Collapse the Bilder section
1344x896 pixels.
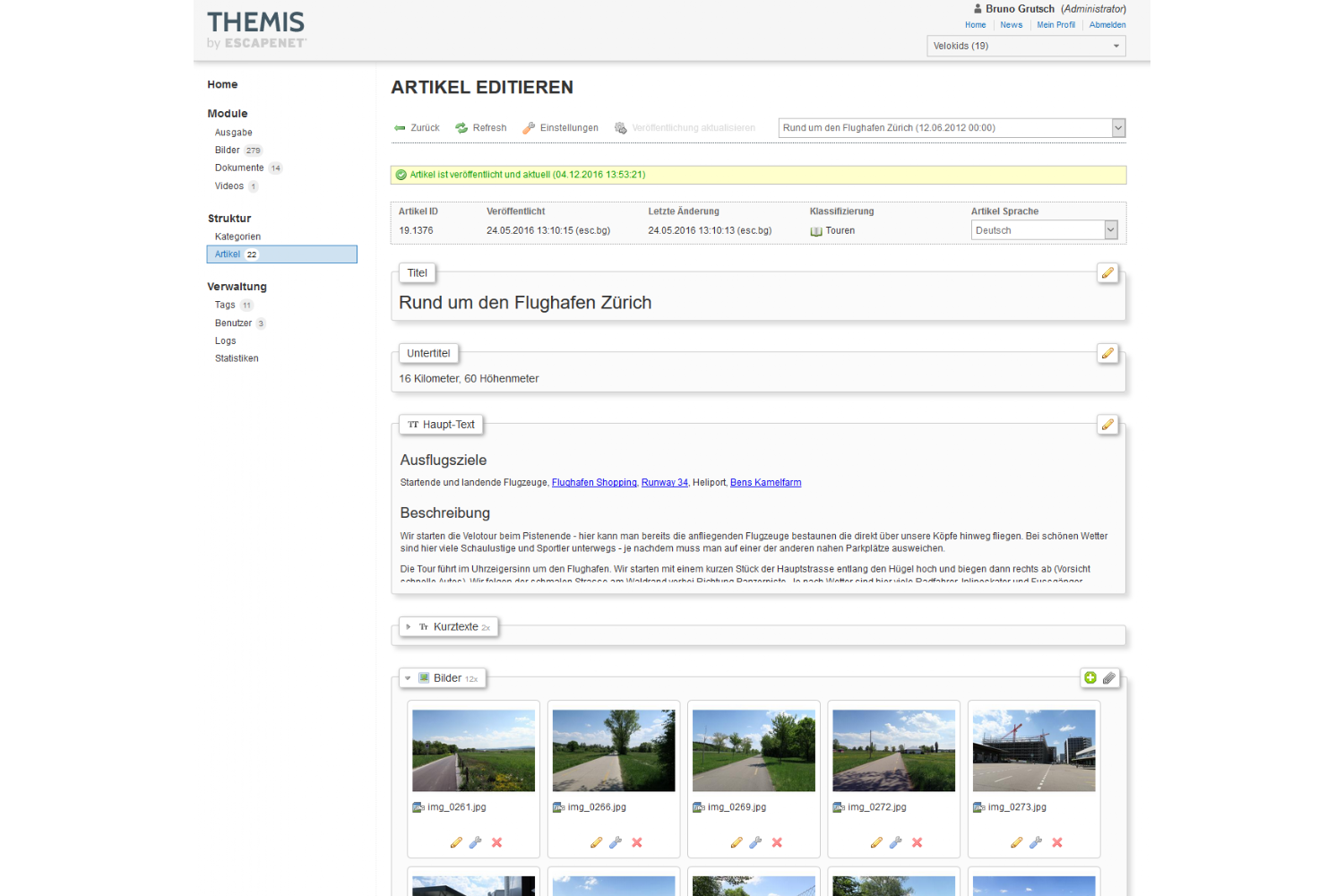click(409, 678)
